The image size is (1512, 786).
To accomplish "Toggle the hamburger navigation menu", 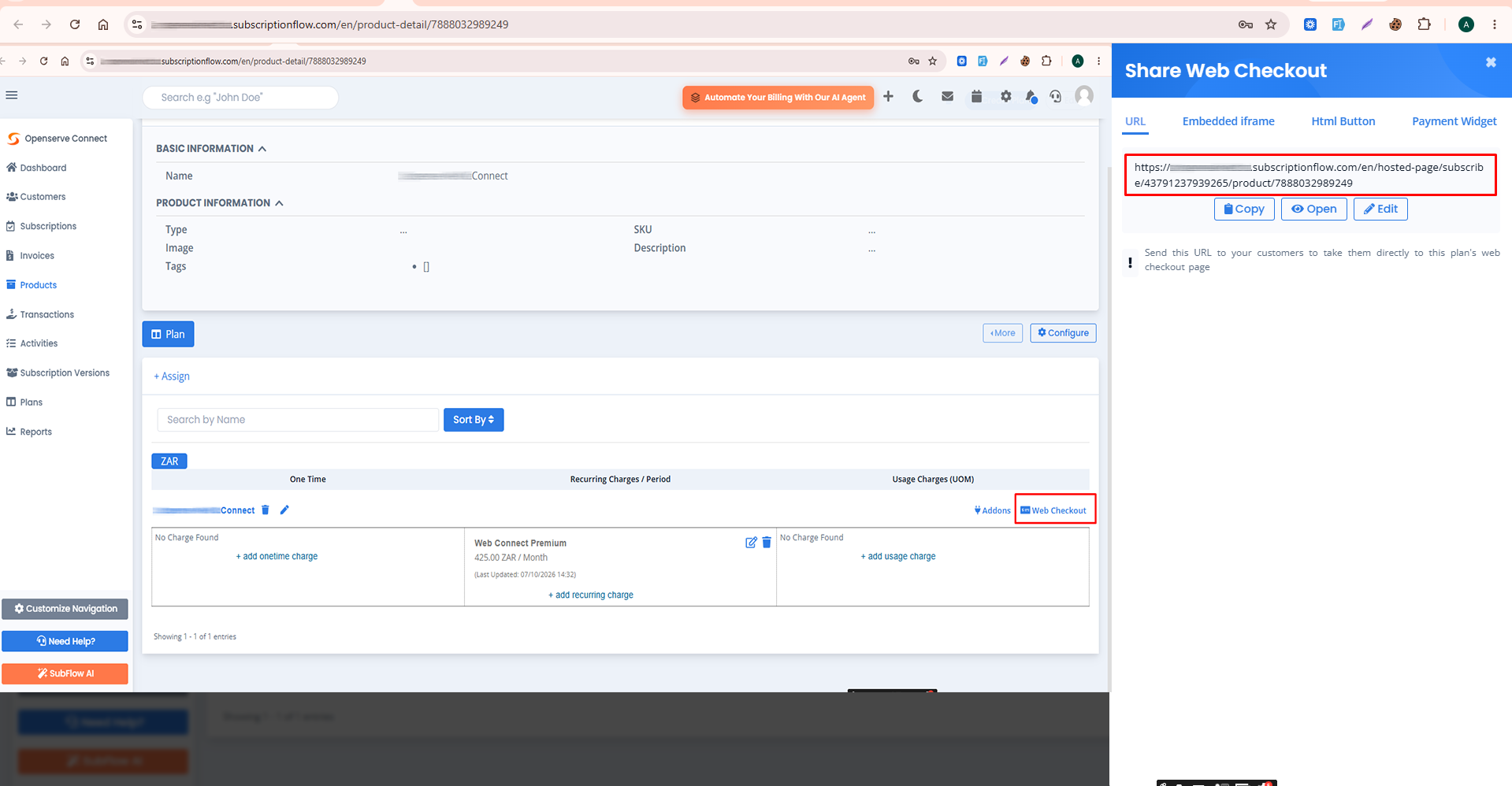I will point(12,95).
